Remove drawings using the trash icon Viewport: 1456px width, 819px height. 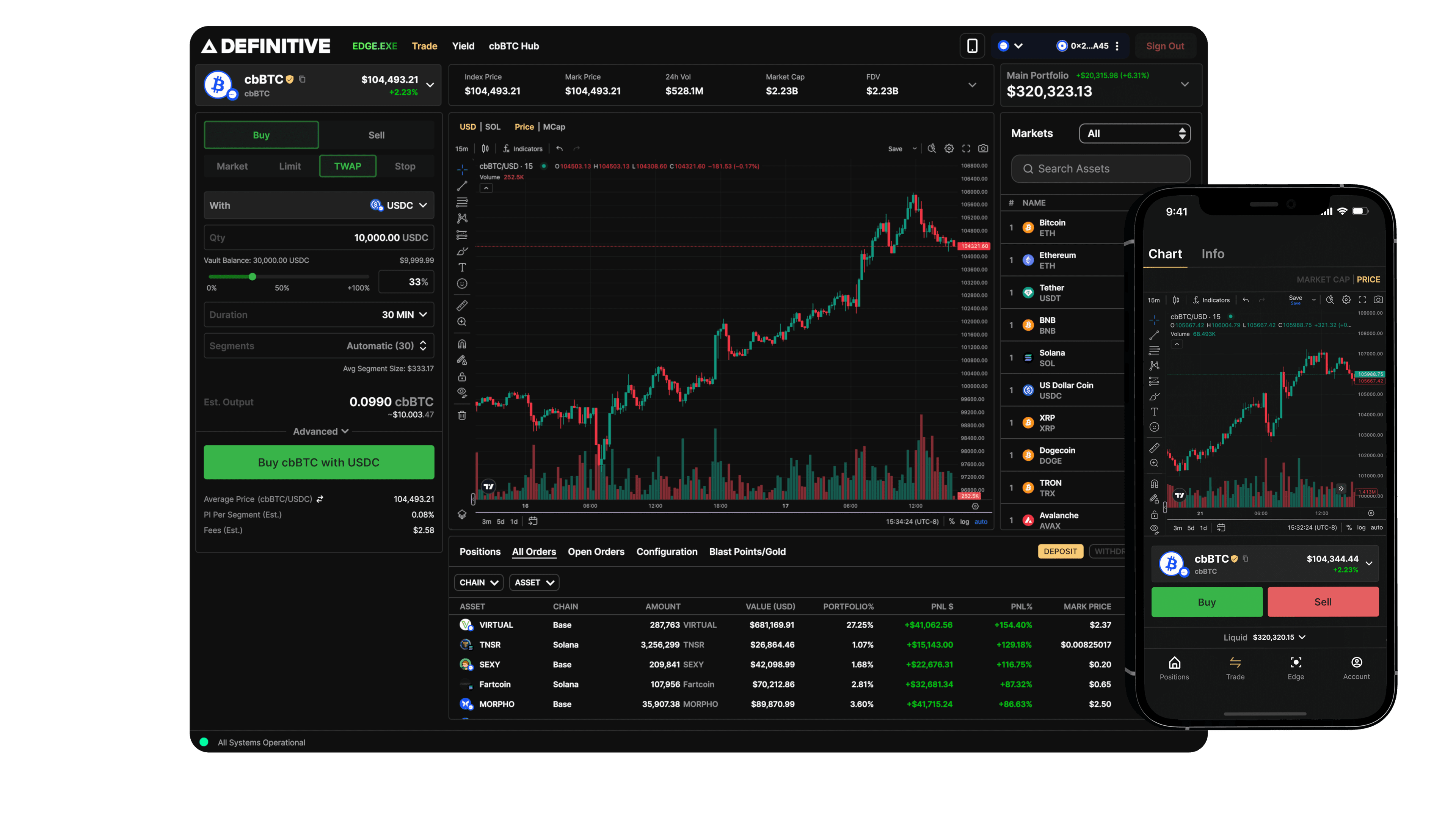click(462, 413)
